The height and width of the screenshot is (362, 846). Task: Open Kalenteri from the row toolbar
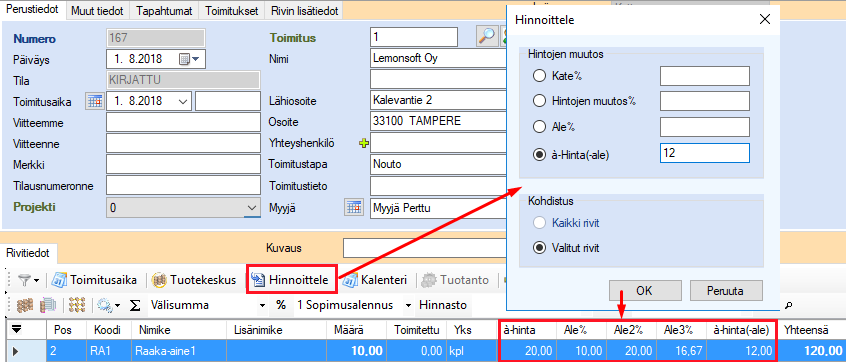[376, 280]
